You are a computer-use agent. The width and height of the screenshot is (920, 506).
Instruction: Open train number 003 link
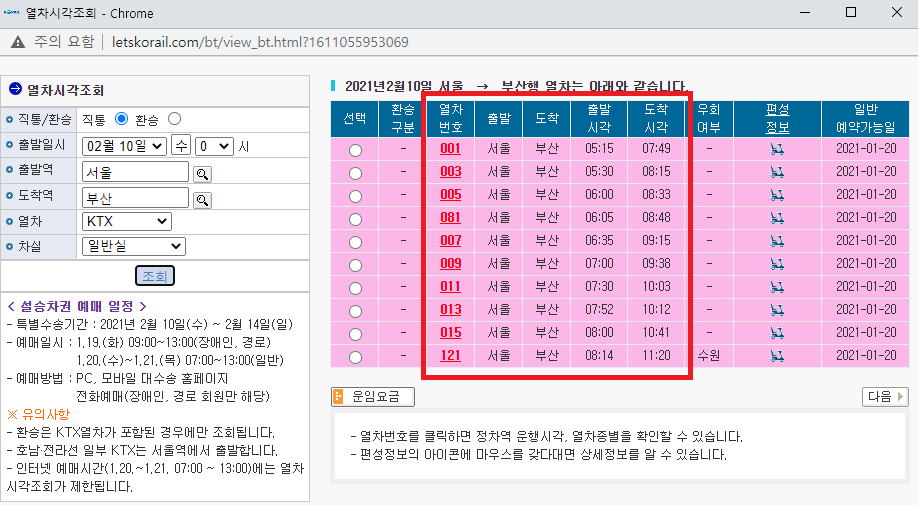(451, 171)
